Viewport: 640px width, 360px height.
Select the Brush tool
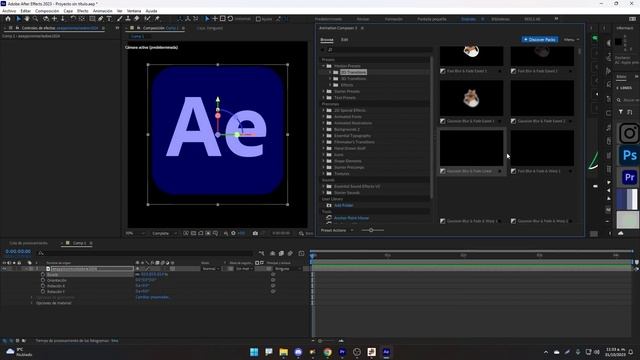coord(120,19)
